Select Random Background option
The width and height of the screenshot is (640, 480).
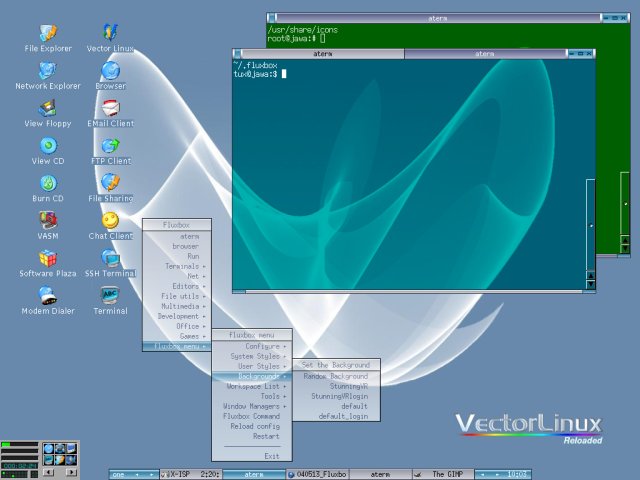(336, 376)
